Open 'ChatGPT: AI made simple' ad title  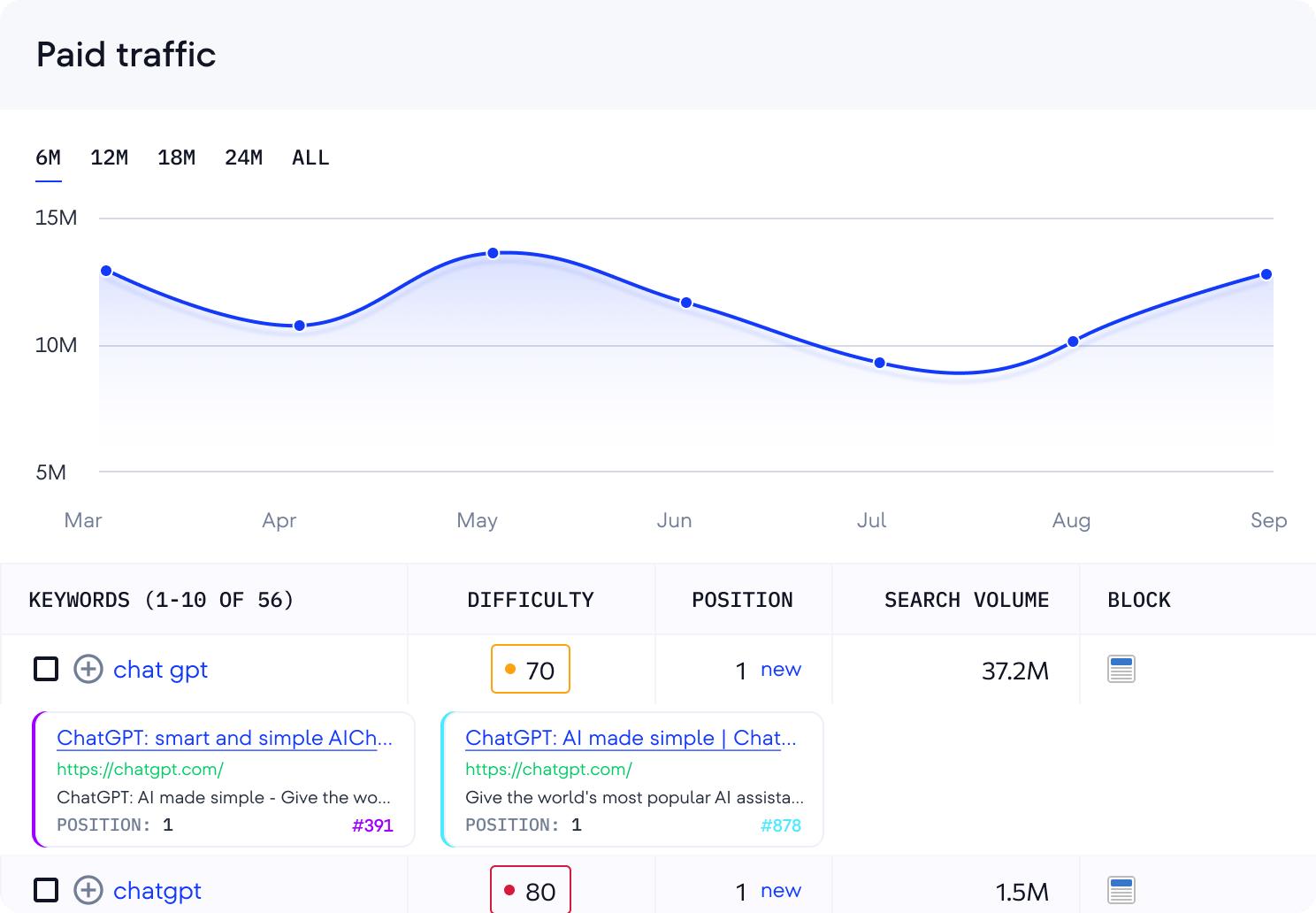coord(631,738)
